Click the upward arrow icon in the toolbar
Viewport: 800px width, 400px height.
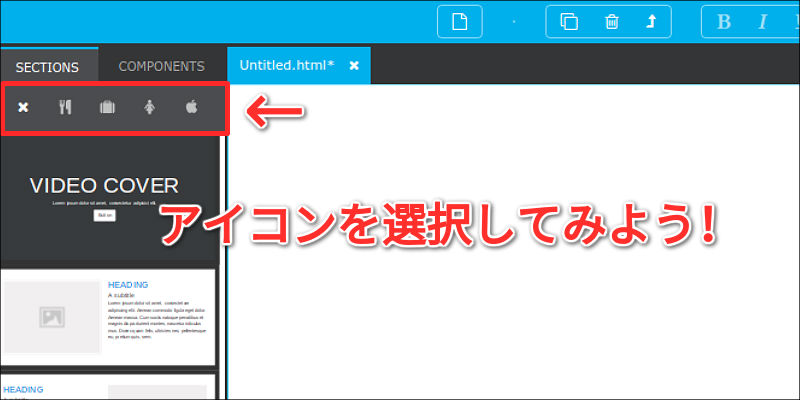pos(651,22)
